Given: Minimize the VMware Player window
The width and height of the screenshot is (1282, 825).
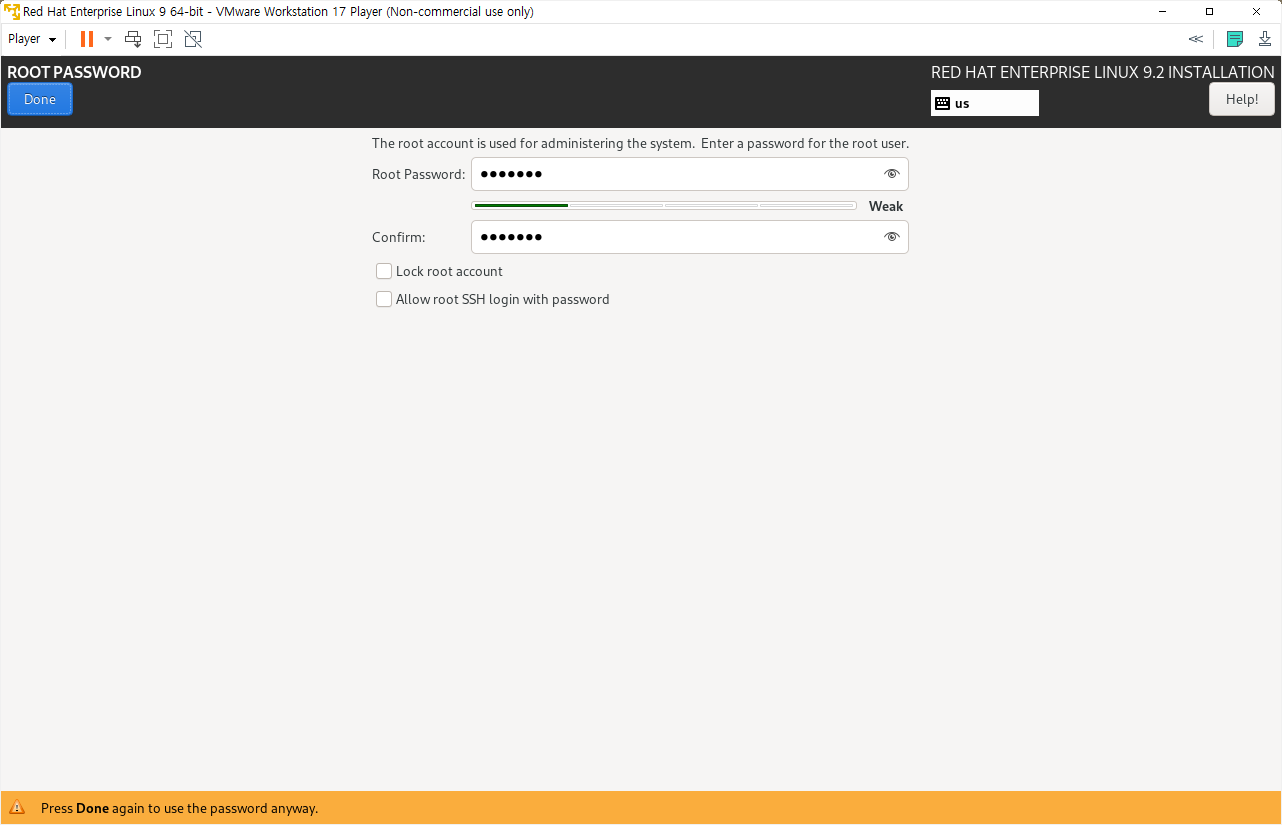Looking at the screenshot, I should pyautogui.click(x=1163, y=12).
